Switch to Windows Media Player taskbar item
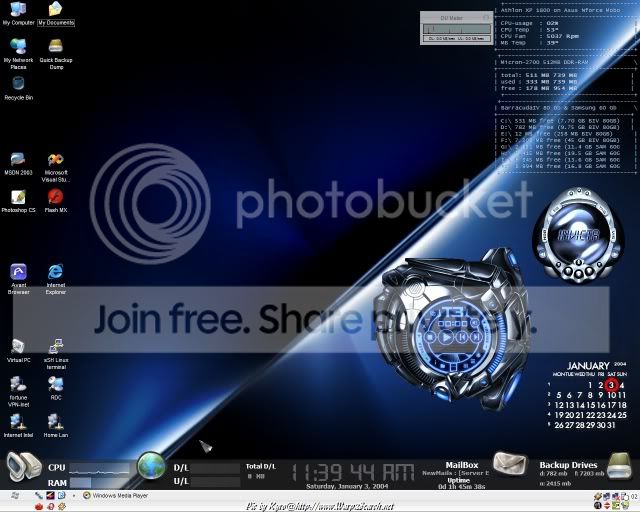This screenshot has width=640, height=512. click(x=116, y=496)
